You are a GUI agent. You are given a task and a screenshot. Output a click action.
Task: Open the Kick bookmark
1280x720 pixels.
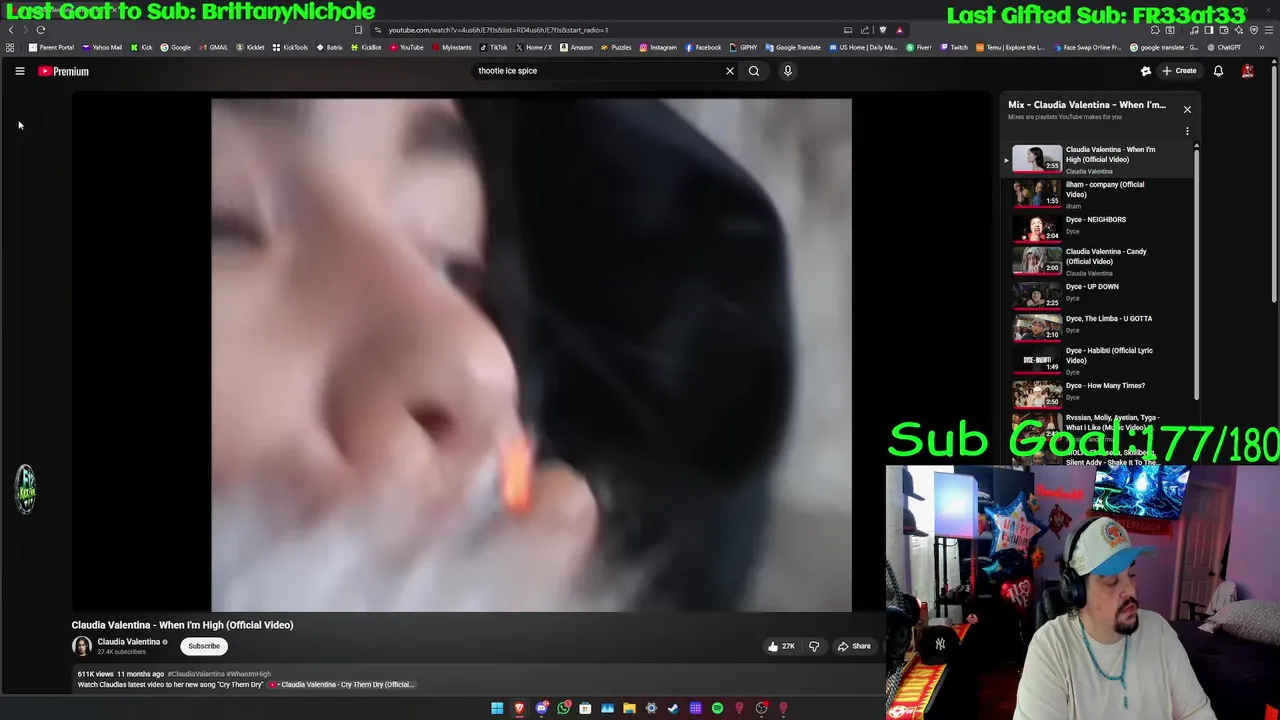click(141, 47)
